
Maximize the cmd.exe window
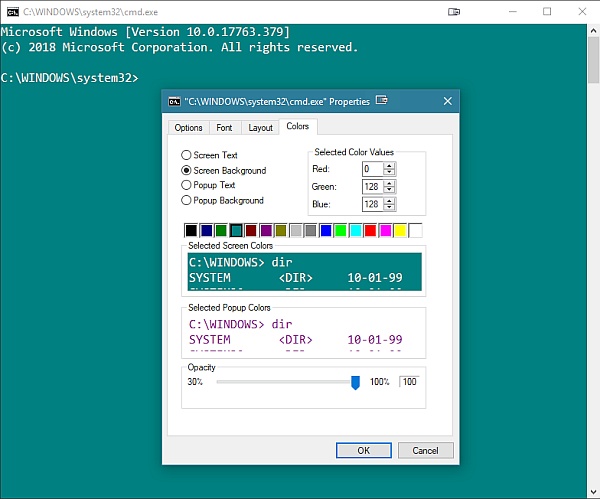pyautogui.click(x=547, y=12)
